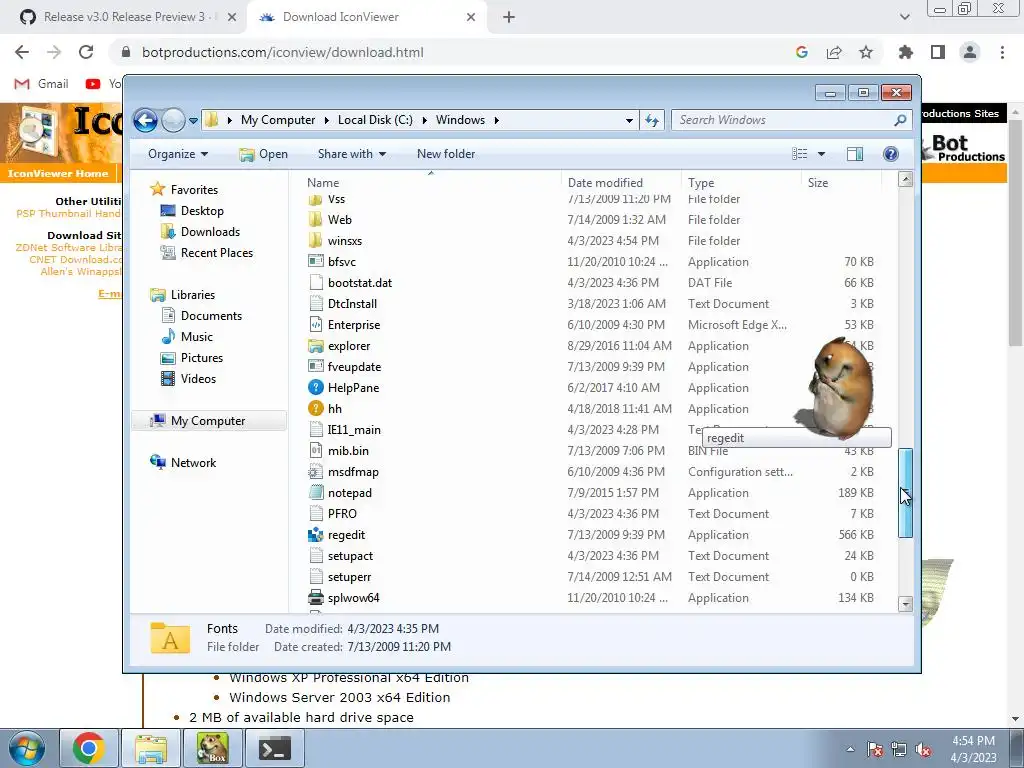Click the file list scroll up arrow
The image size is (1024, 768).
click(x=905, y=179)
